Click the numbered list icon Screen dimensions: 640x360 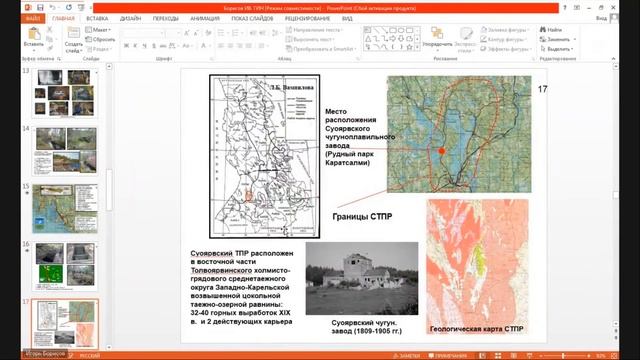tap(236, 33)
